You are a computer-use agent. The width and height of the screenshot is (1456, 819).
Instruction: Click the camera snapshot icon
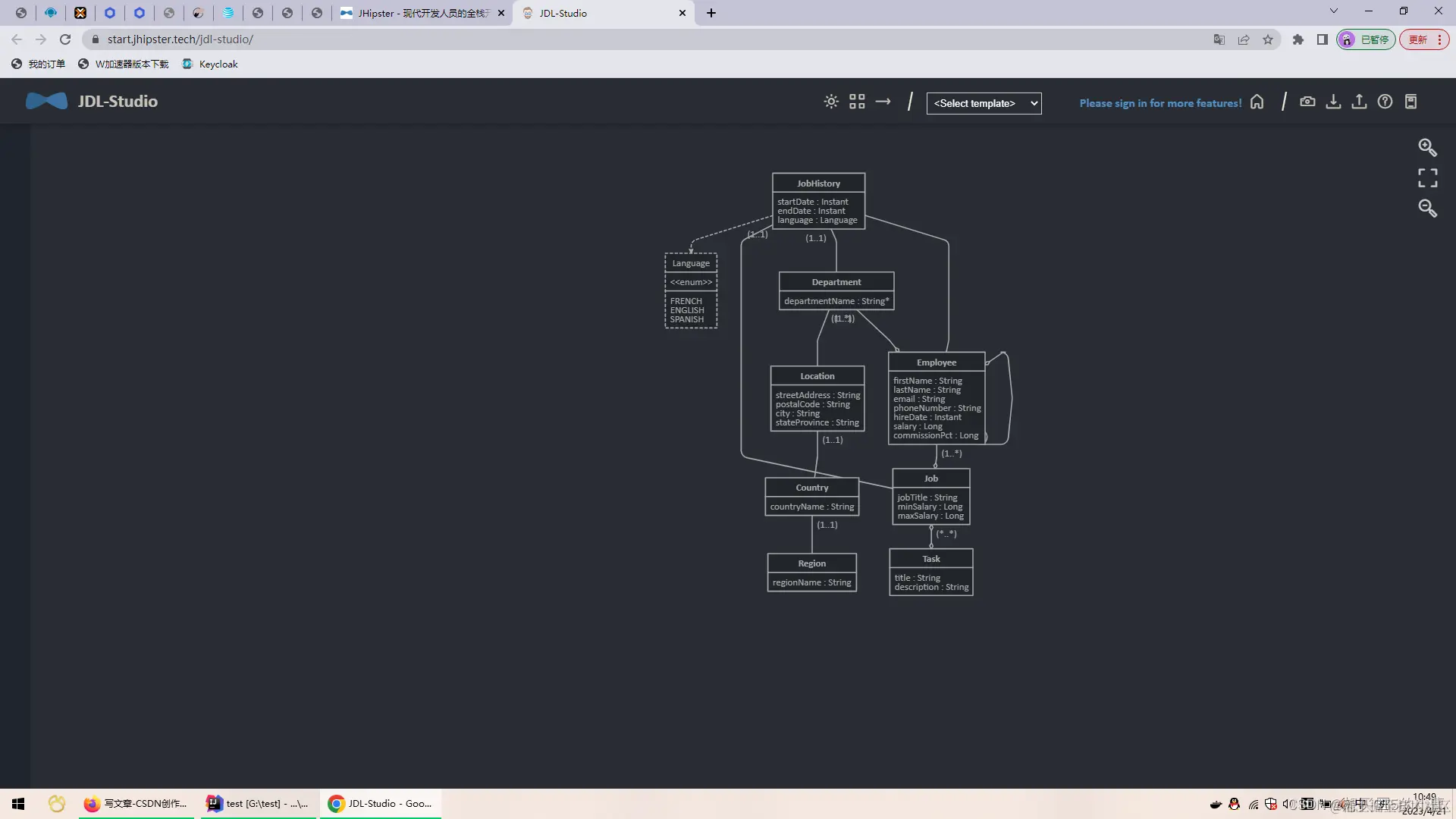(x=1307, y=102)
